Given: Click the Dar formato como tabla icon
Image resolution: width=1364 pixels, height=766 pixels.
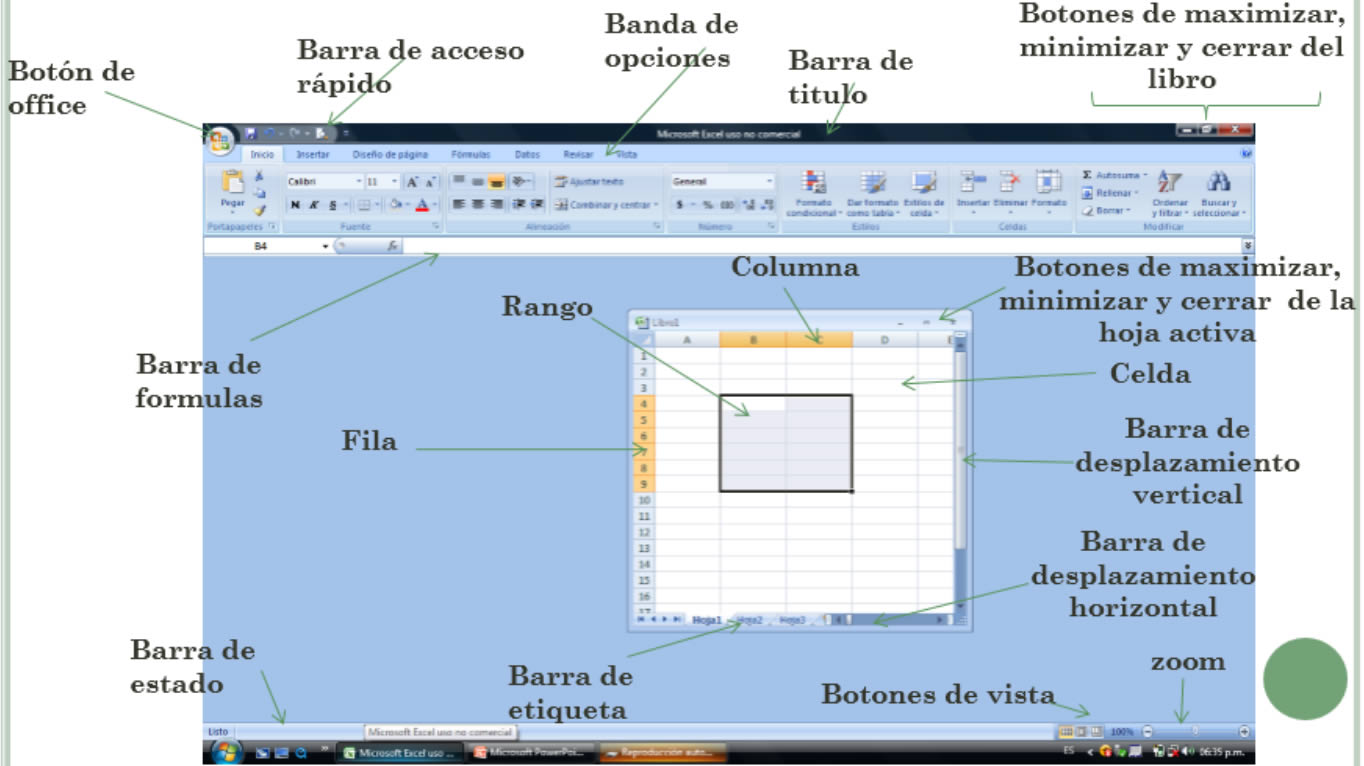Looking at the screenshot, I should [x=873, y=183].
